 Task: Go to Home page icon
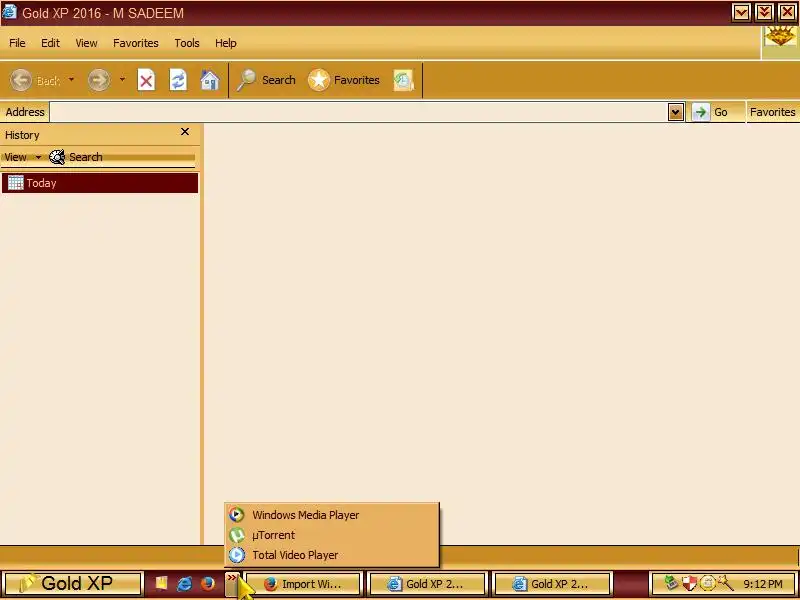click(x=209, y=80)
